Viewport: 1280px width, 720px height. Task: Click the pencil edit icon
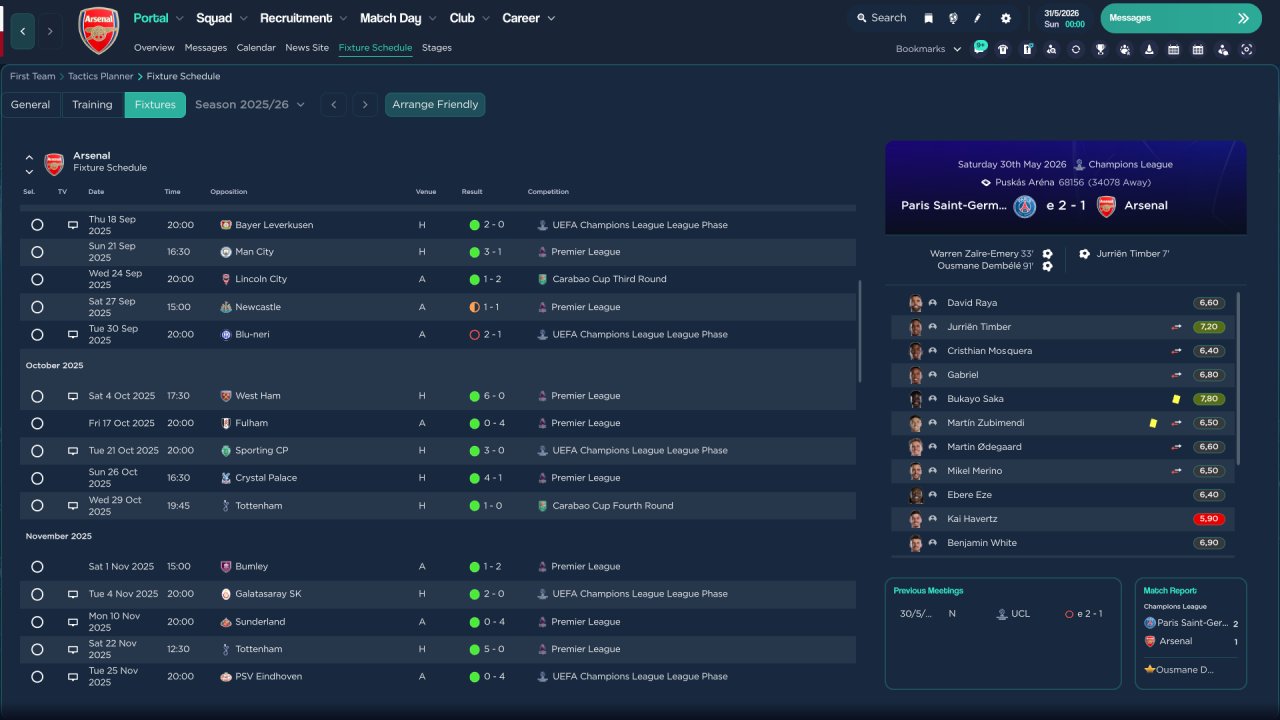(978, 18)
